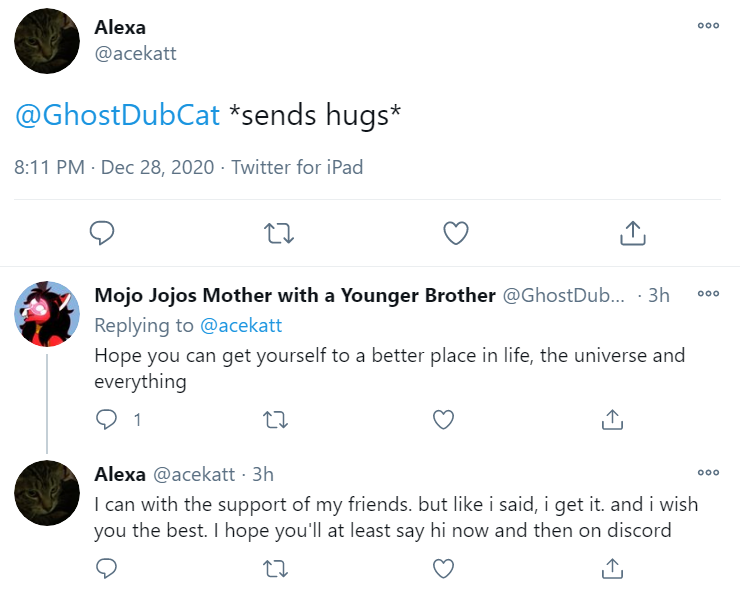Image resolution: width=740 pixels, height=592 pixels.
Task: Share the "better place in life" reply
Action: 613,419
